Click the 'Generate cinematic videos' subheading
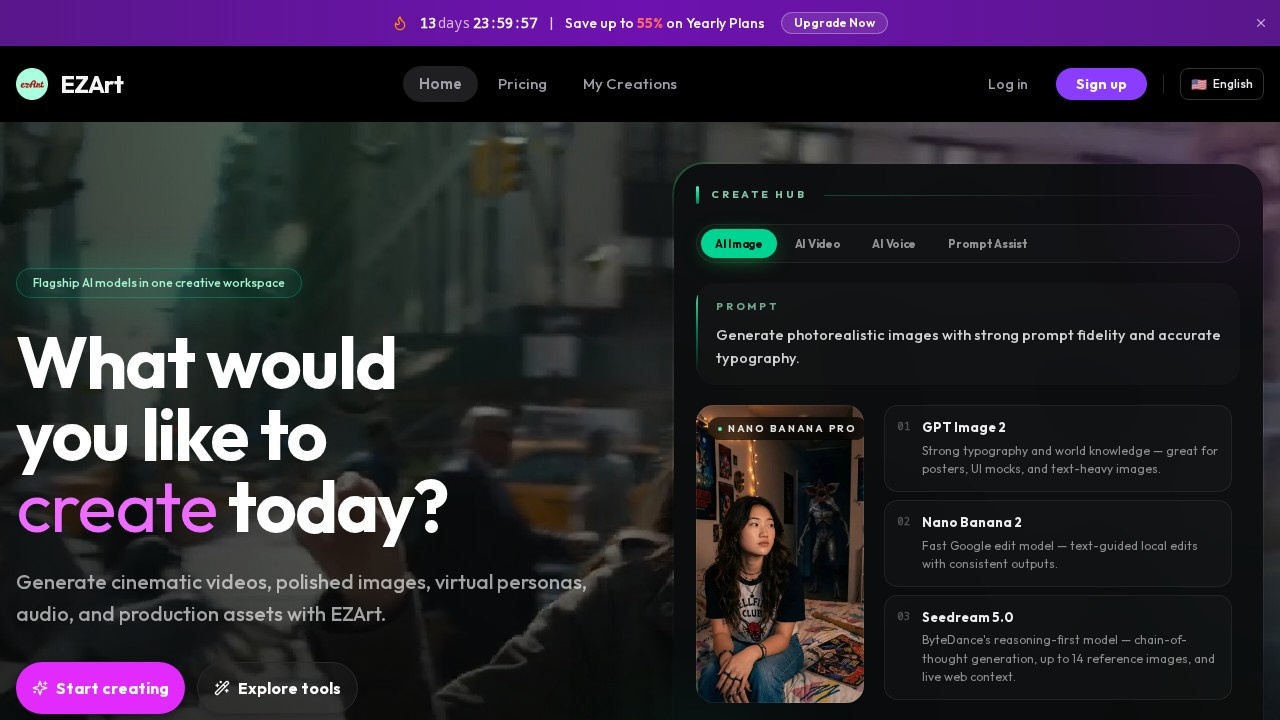1280x720 pixels. click(301, 598)
